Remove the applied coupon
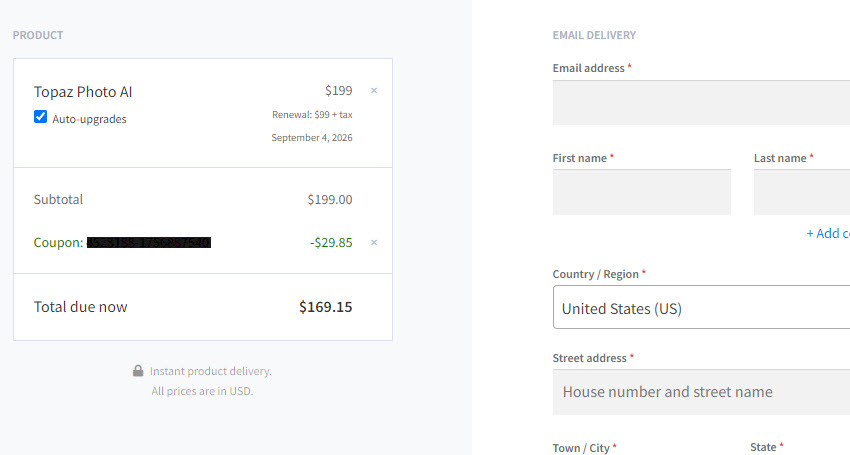Screen dimensions: 850x455 click(374, 242)
